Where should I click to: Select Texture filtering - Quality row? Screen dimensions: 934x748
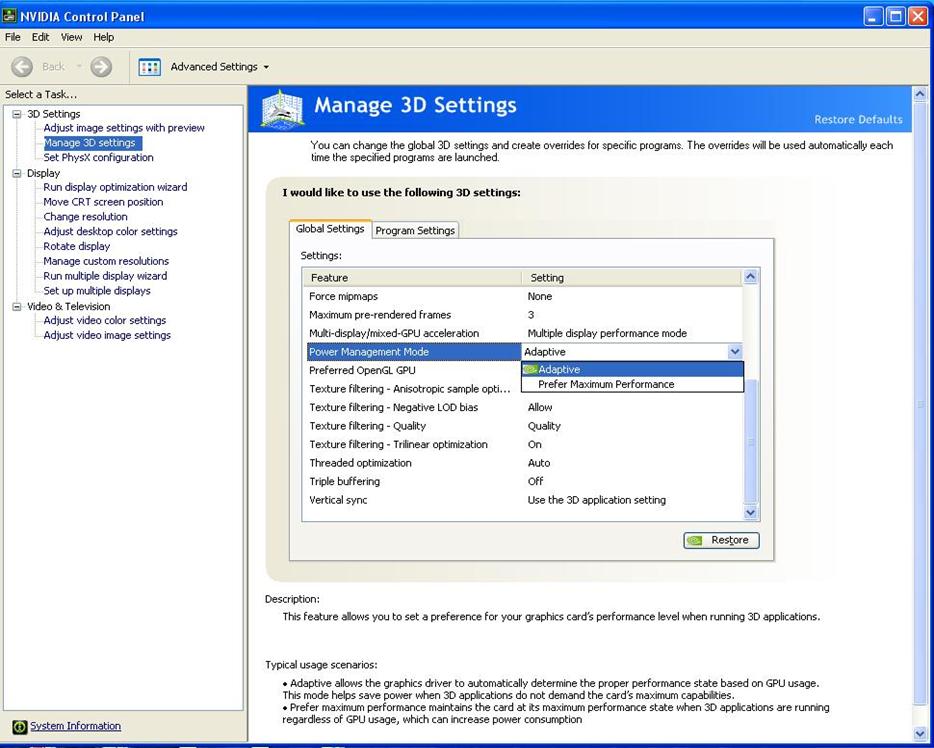point(524,426)
